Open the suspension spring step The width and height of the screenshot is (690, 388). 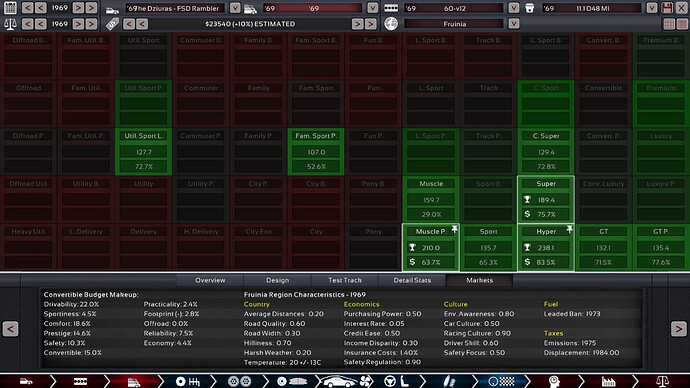coord(448,381)
